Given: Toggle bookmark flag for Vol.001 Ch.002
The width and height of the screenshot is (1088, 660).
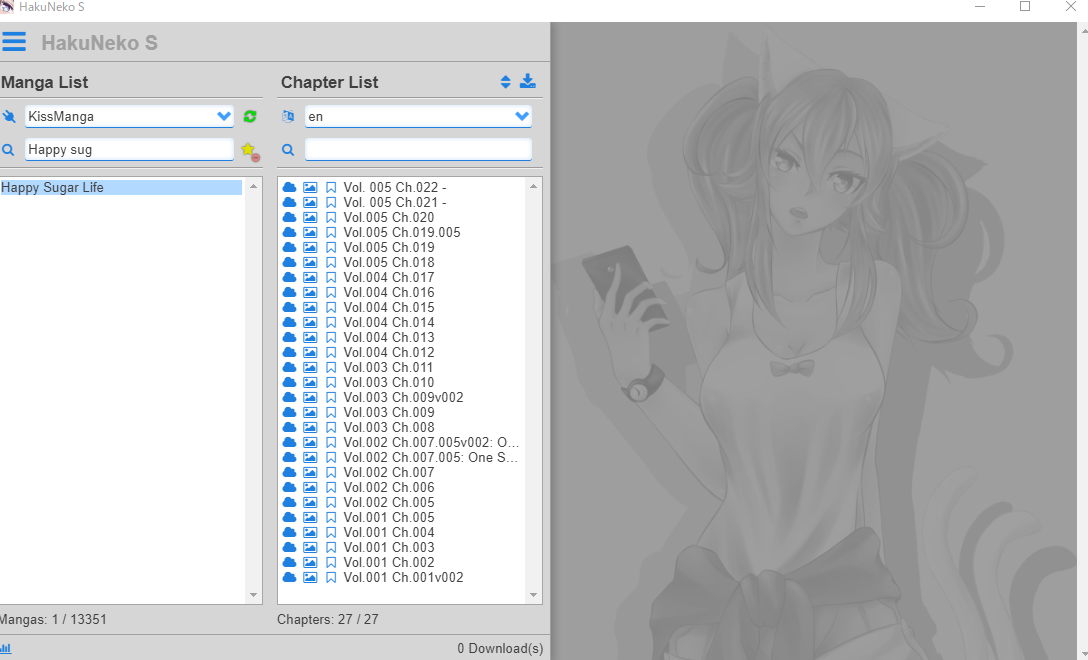Looking at the screenshot, I should [x=331, y=562].
